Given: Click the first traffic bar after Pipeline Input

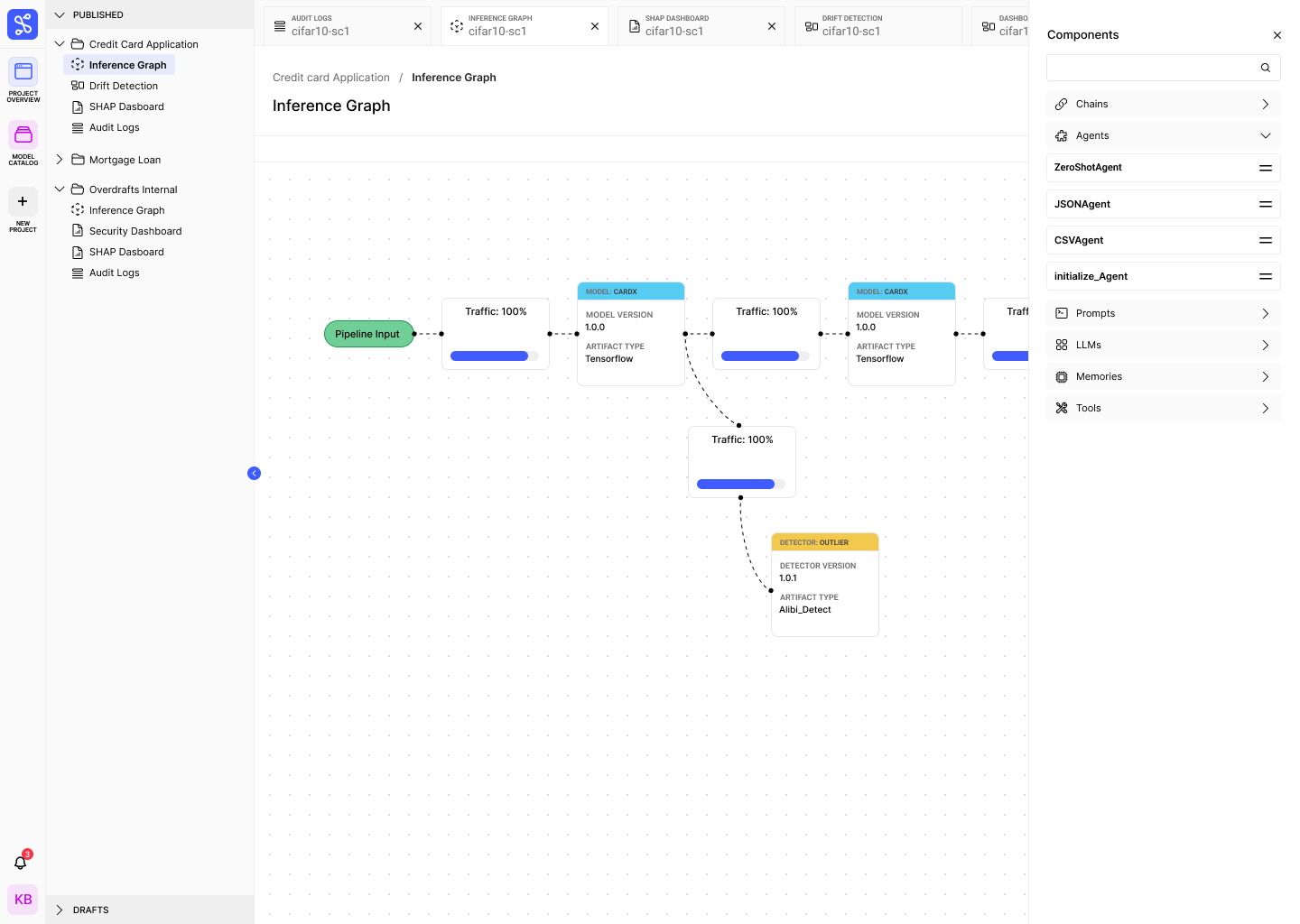Looking at the screenshot, I should [495, 356].
